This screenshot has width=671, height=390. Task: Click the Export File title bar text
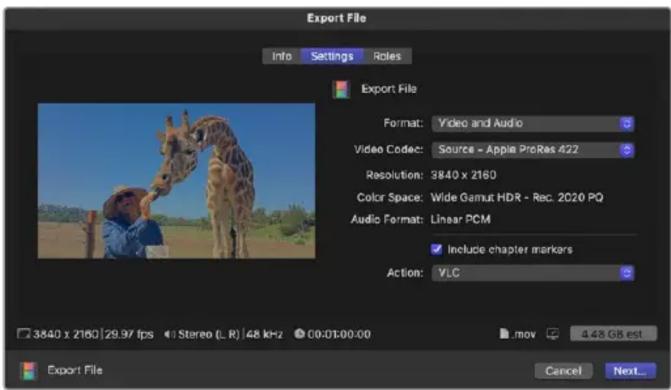336,18
